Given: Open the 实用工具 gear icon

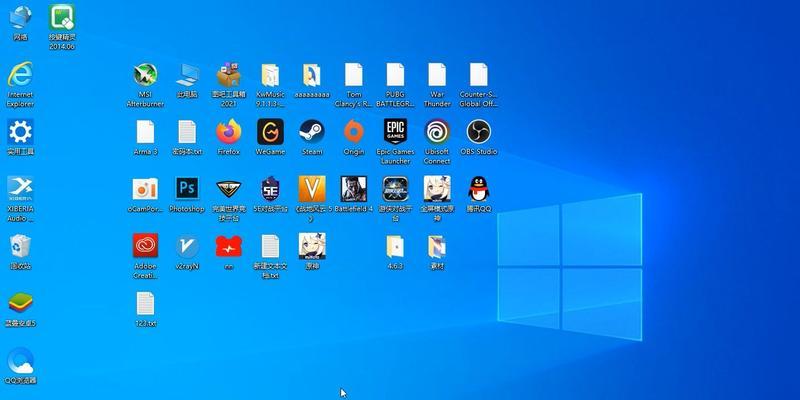Looking at the screenshot, I should tap(20, 132).
